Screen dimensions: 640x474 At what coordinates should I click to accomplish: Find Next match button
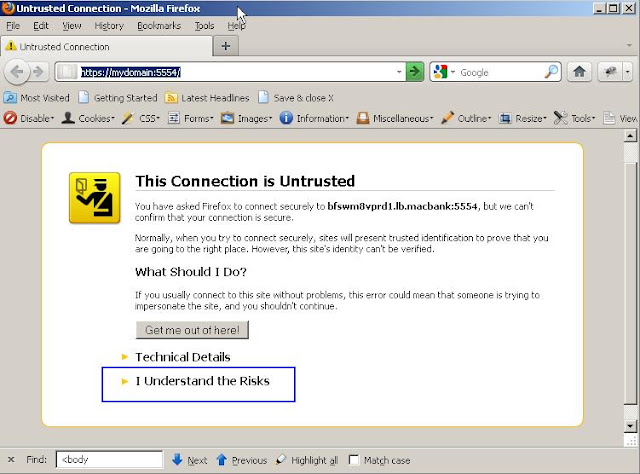190,460
